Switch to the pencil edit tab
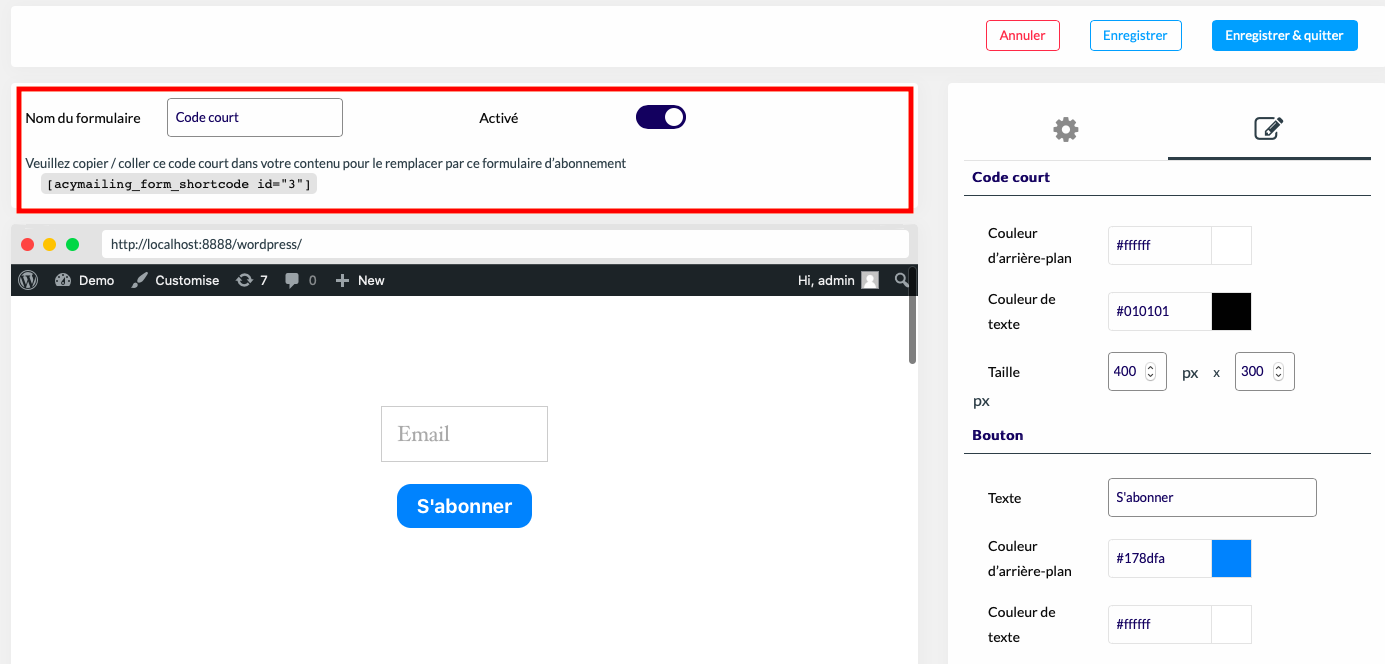 [x=1269, y=129]
